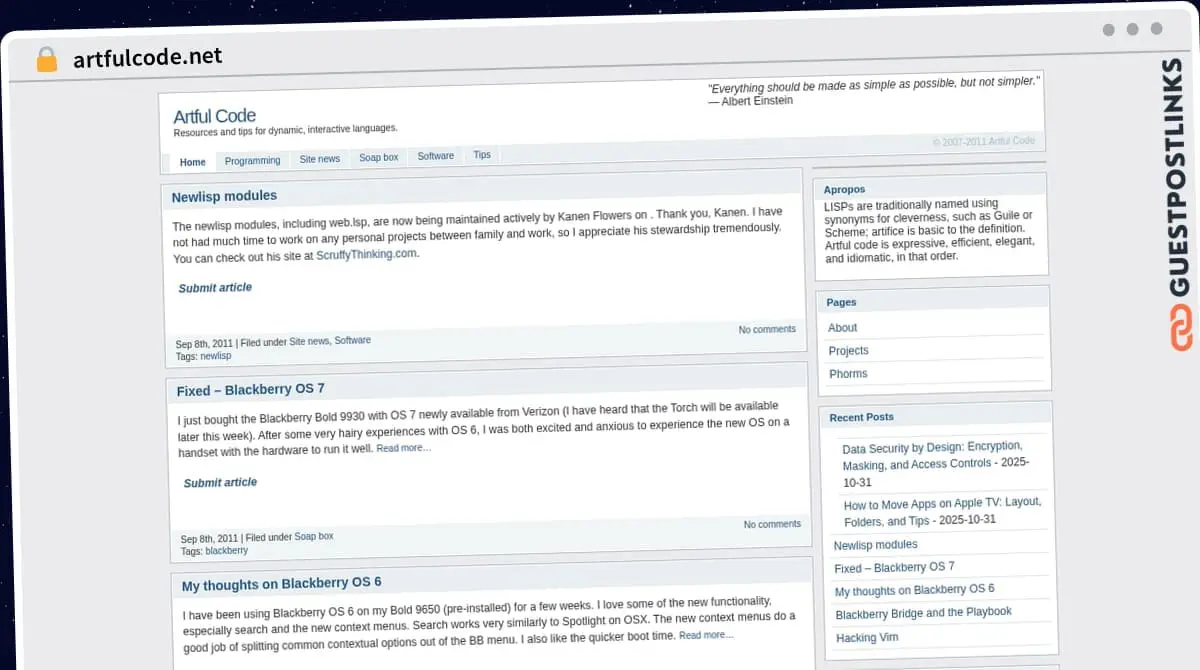Open Fixed – Blackberry OS 7 post title
This screenshot has width=1200, height=670.
click(x=250, y=390)
